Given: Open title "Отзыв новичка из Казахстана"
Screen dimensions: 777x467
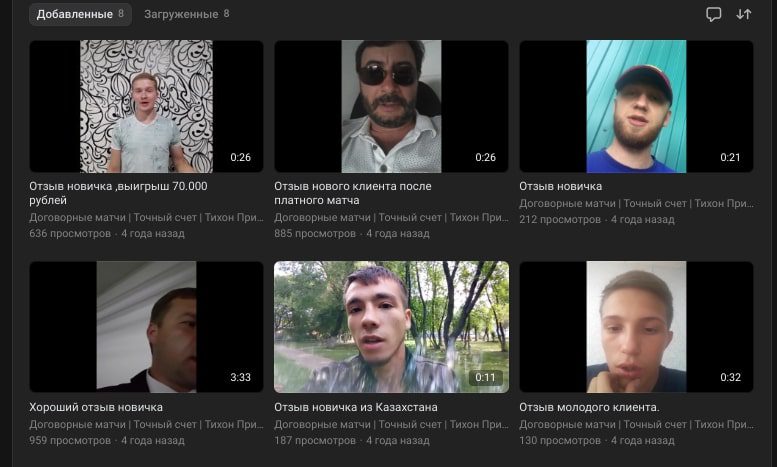Looking at the screenshot, I should point(356,408).
